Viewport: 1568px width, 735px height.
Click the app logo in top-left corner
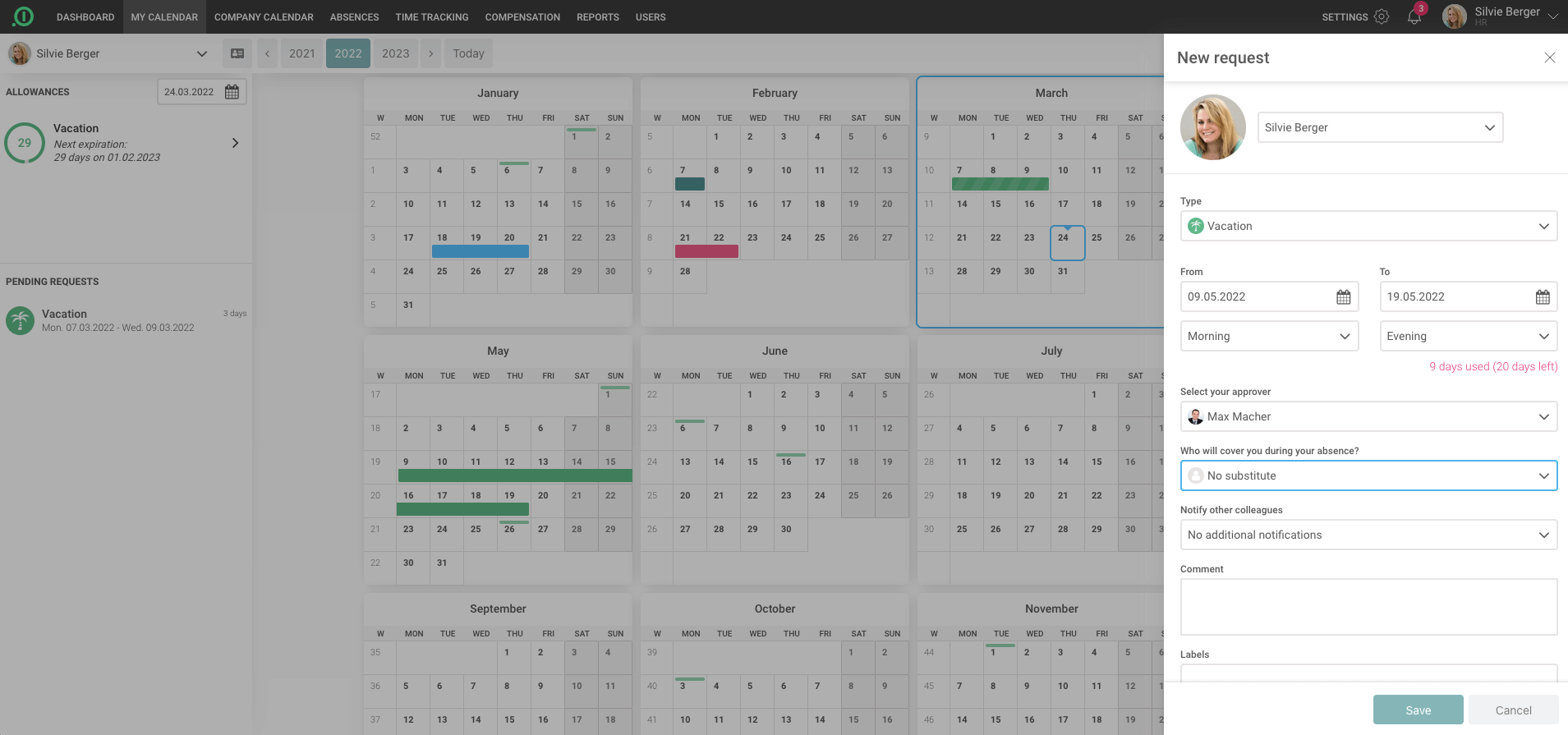tap(24, 16)
